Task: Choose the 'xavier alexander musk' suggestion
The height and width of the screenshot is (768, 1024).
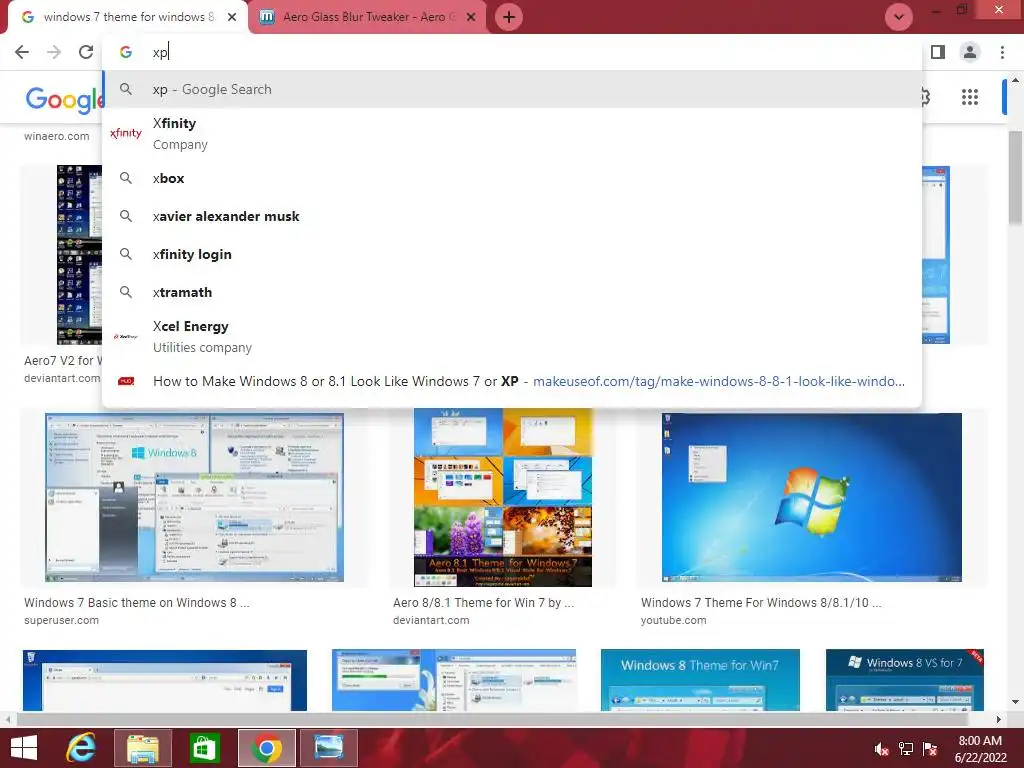Action: click(x=513, y=216)
